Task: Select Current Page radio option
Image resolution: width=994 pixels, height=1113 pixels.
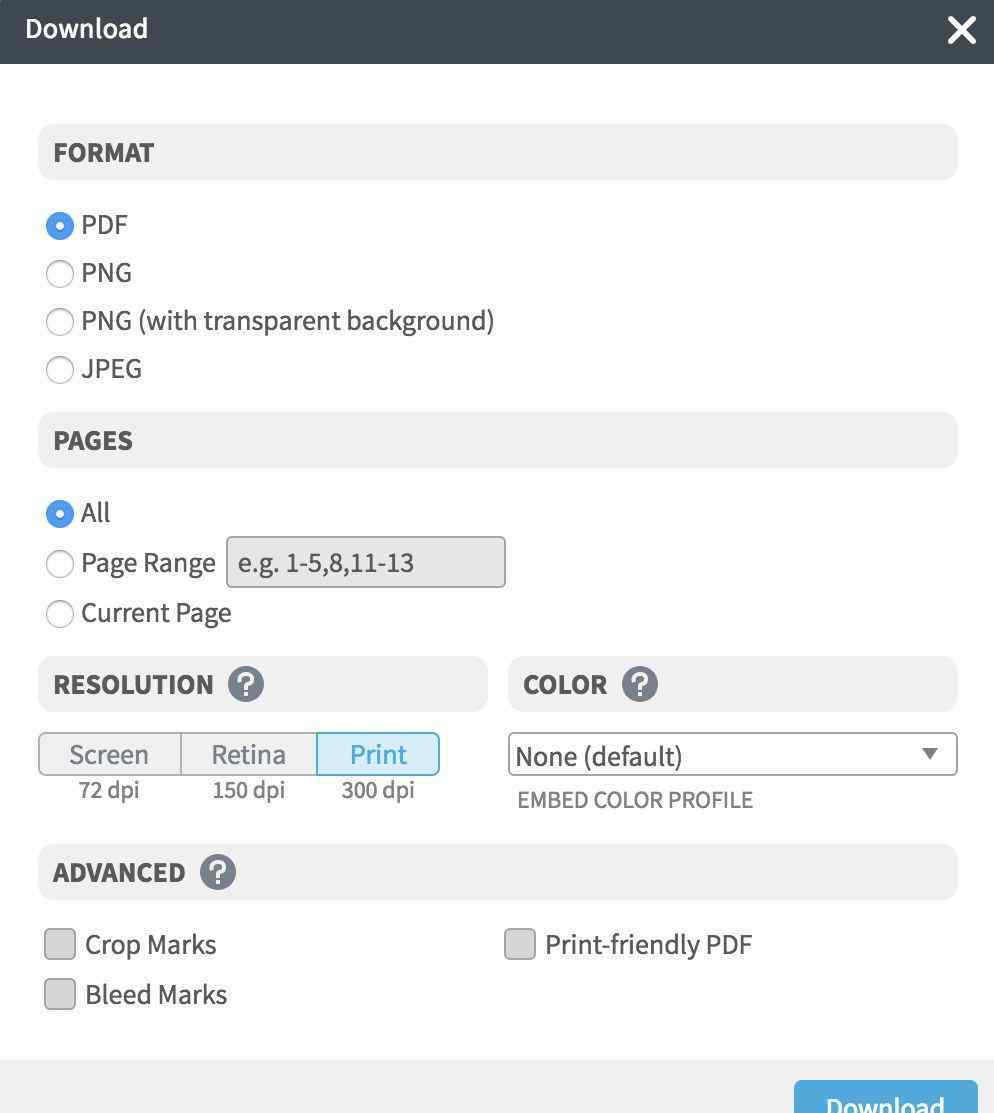Action: pyautogui.click(x=60, y=613)
